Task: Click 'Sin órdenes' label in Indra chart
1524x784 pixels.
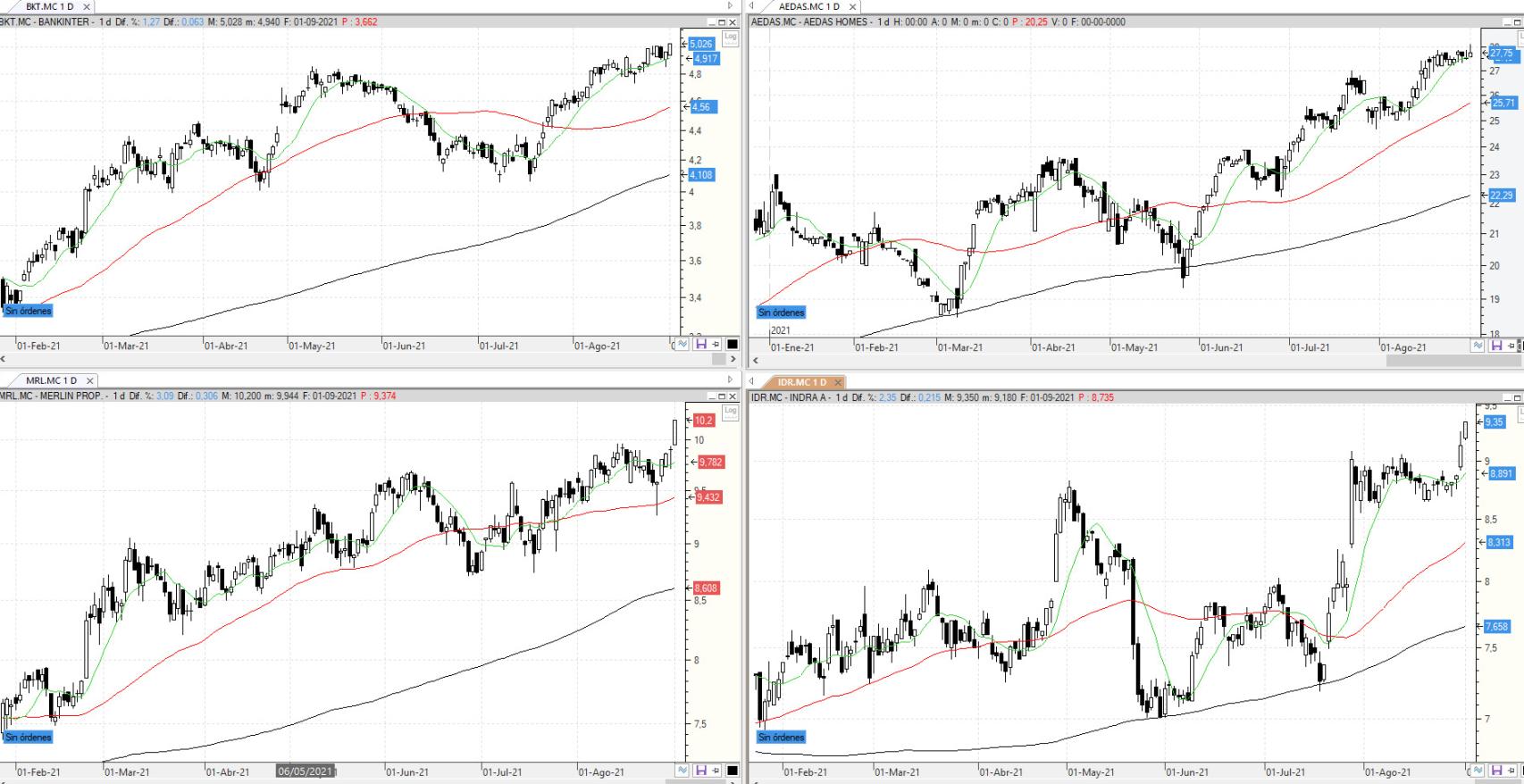Action: [781, 738]
